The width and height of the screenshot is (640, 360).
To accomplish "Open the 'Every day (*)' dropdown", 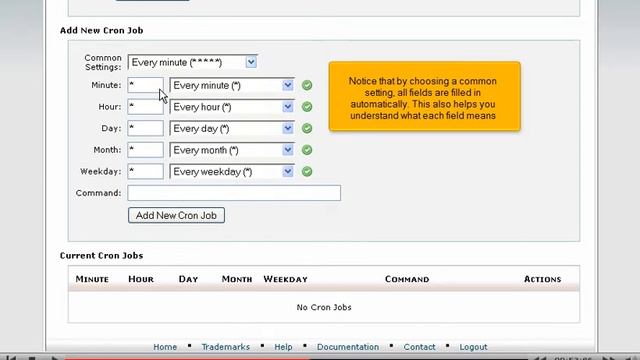I will pyautogui.click(x=232, y=129).
